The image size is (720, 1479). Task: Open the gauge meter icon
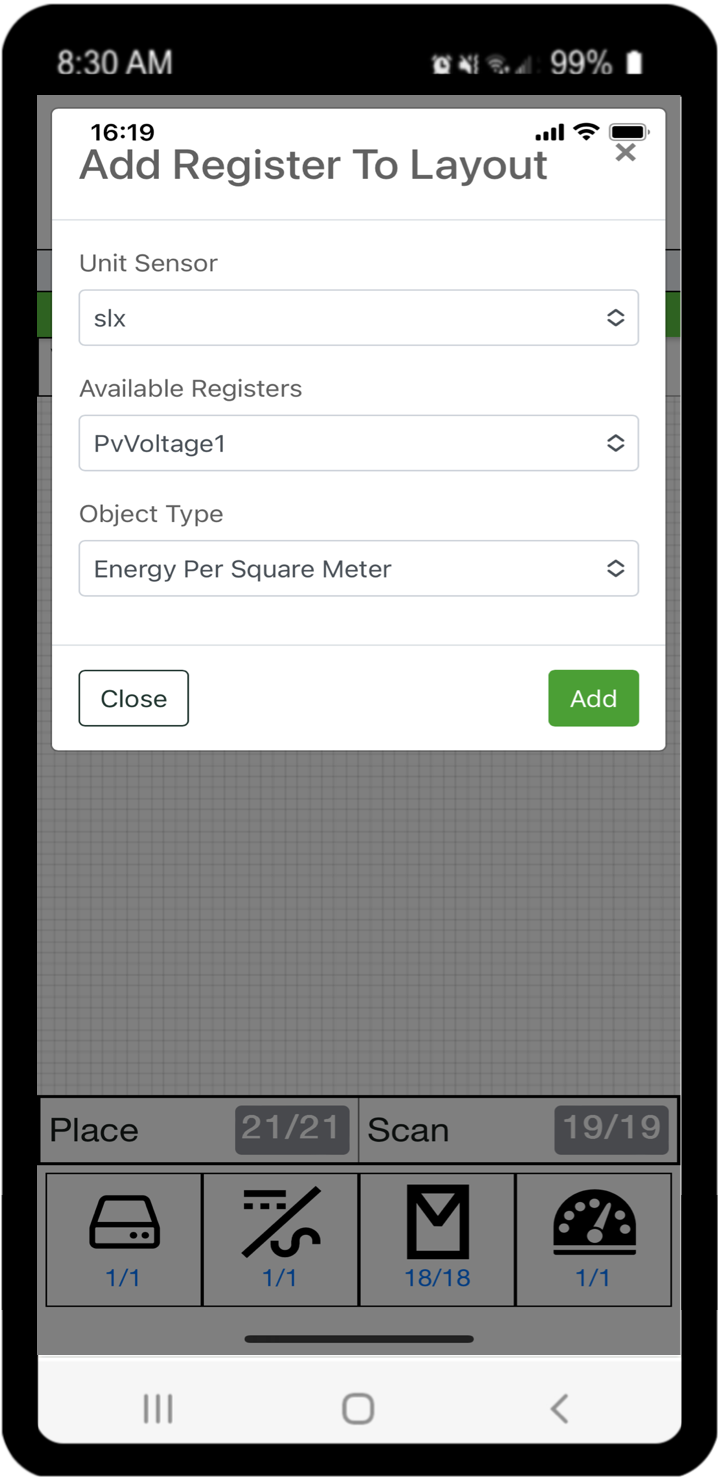[594, 1222]
